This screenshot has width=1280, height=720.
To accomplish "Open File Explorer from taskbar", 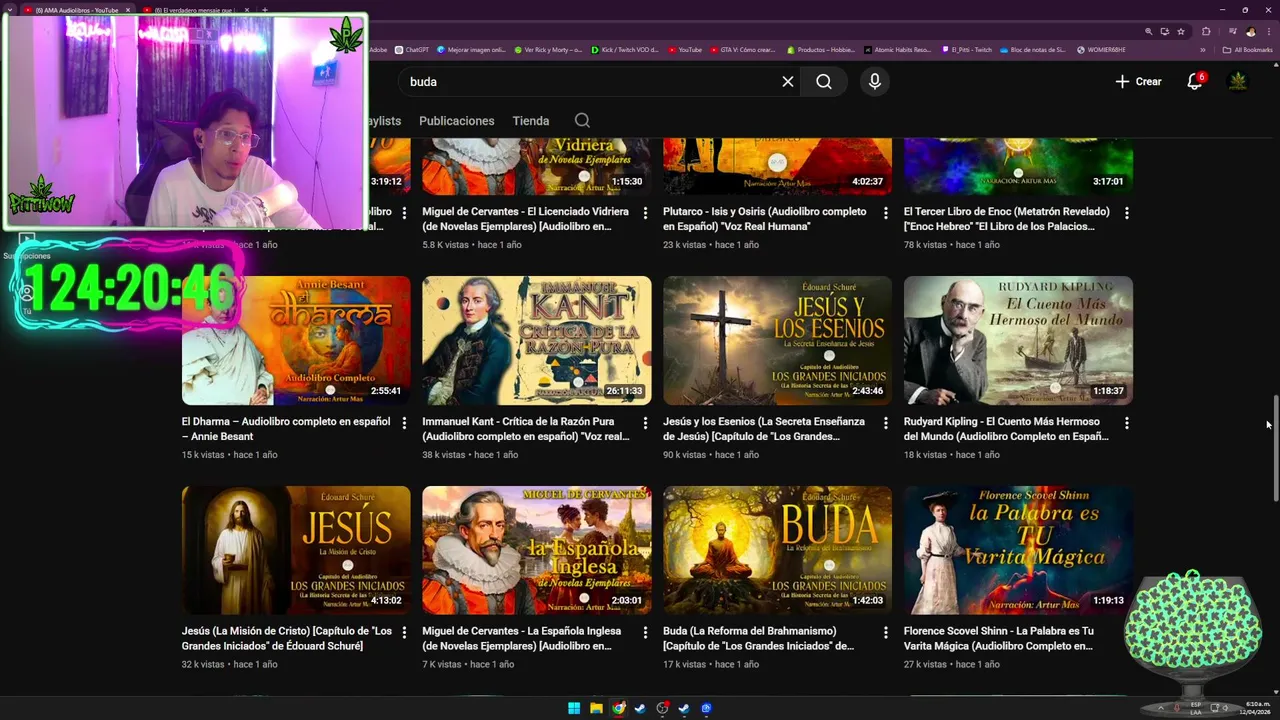I will (x=596, y=709).
